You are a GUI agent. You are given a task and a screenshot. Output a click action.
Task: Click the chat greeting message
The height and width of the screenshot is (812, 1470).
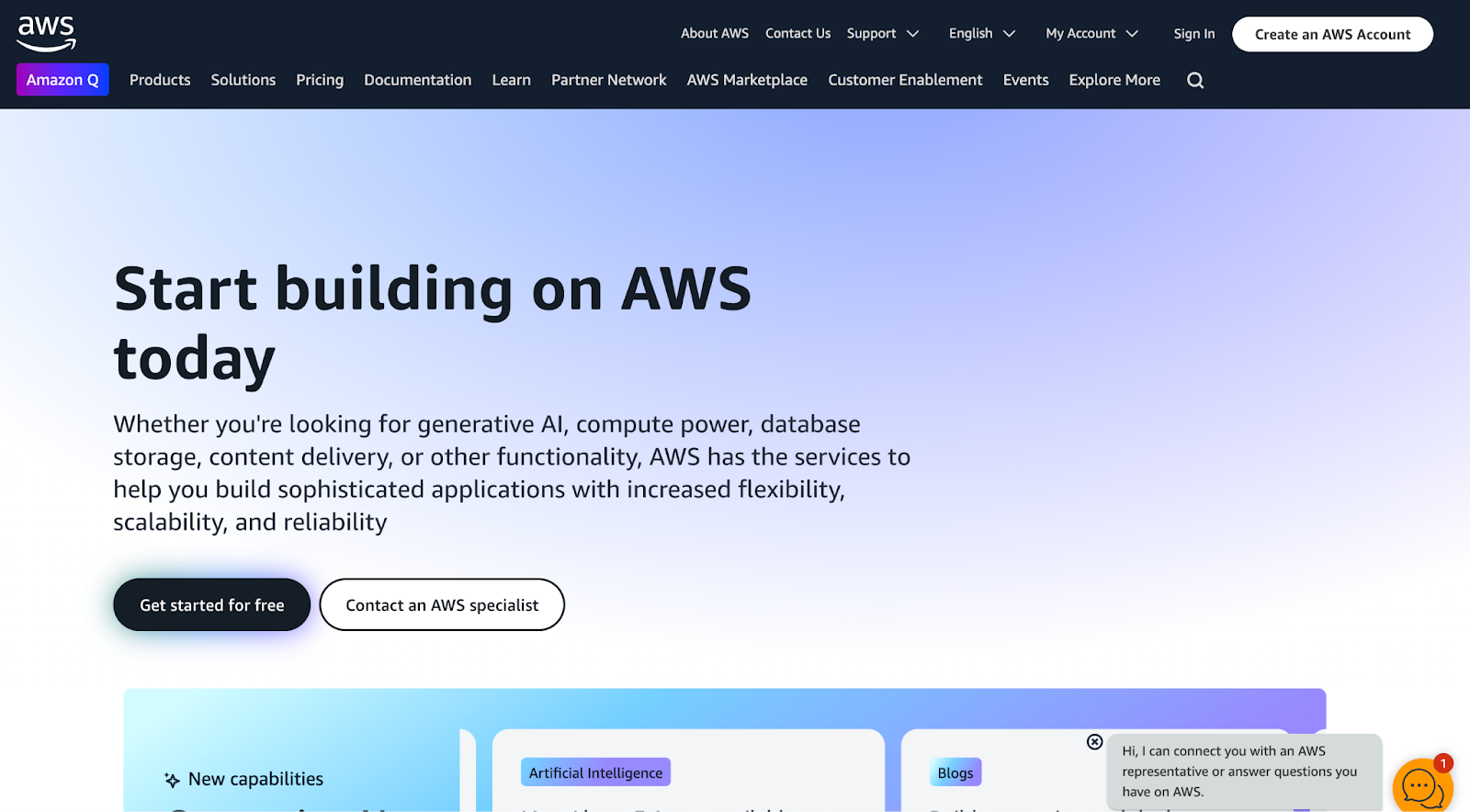click(1244, 772)
